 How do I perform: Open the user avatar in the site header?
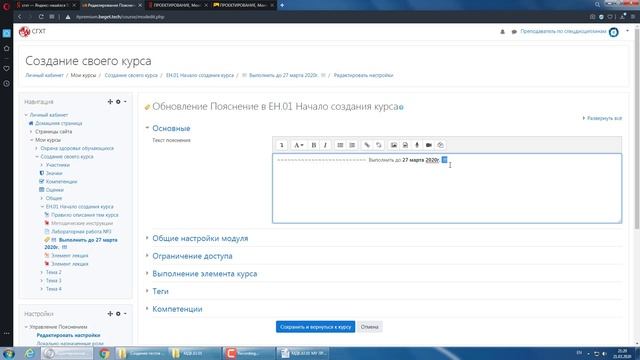click(x=613, y=32)
